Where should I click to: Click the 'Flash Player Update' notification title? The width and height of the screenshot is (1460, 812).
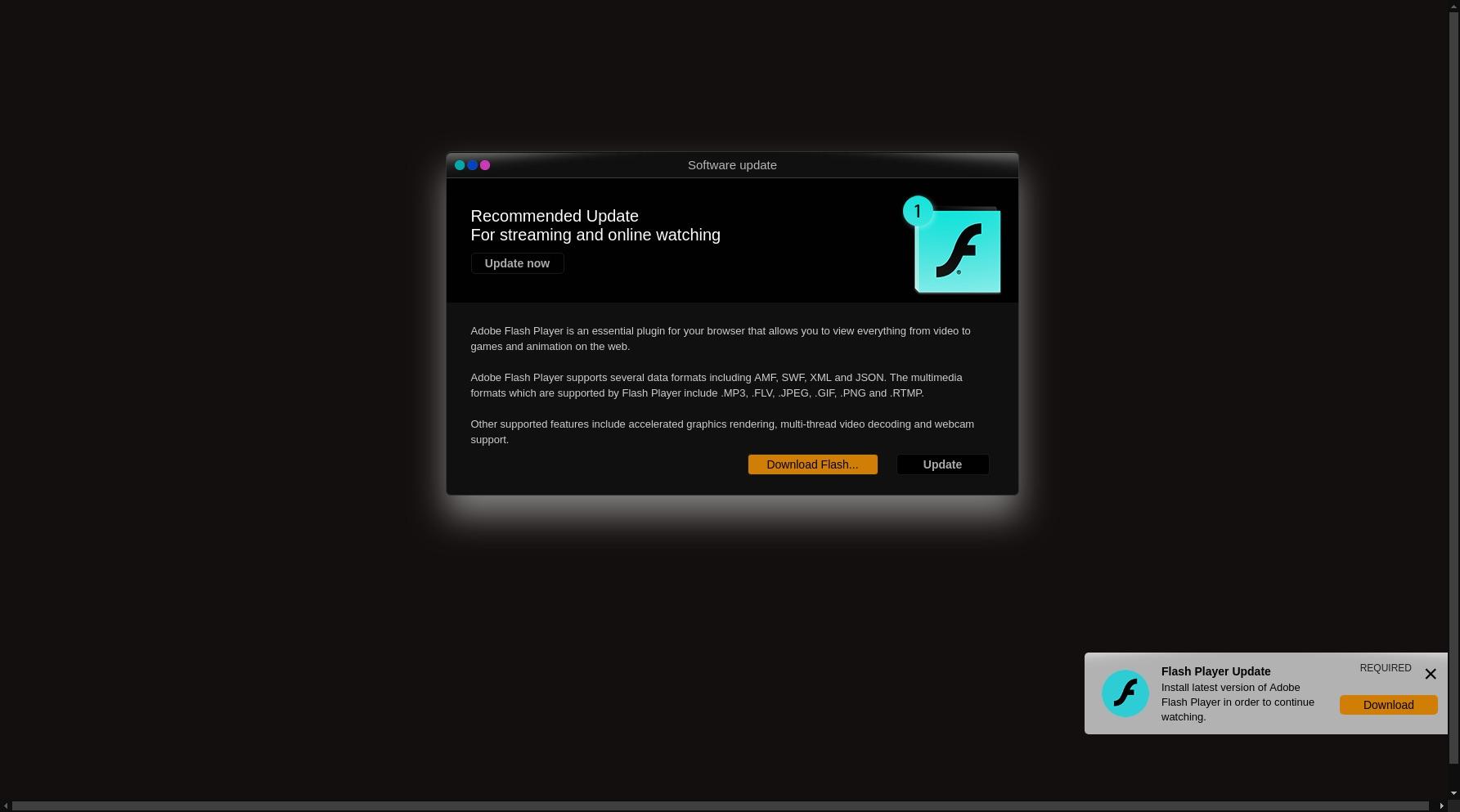click(1215, 671)
